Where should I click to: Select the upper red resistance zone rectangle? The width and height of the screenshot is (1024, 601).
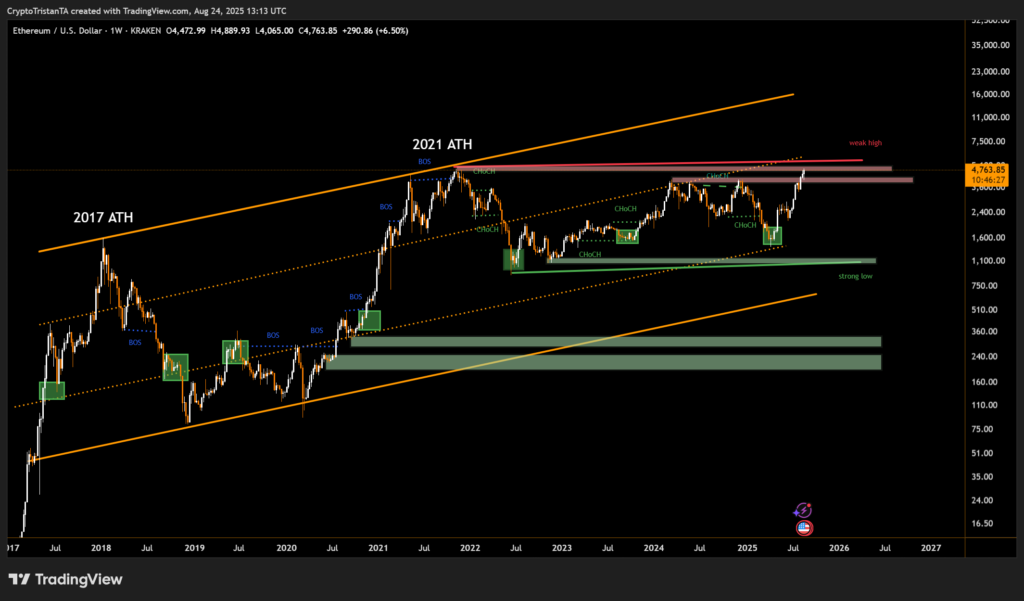point(680,168)
